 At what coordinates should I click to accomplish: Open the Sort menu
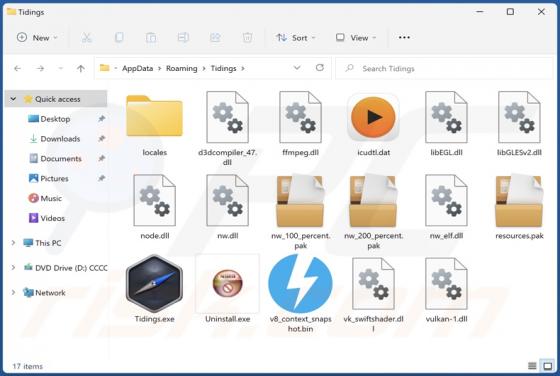tap(296, 37)
